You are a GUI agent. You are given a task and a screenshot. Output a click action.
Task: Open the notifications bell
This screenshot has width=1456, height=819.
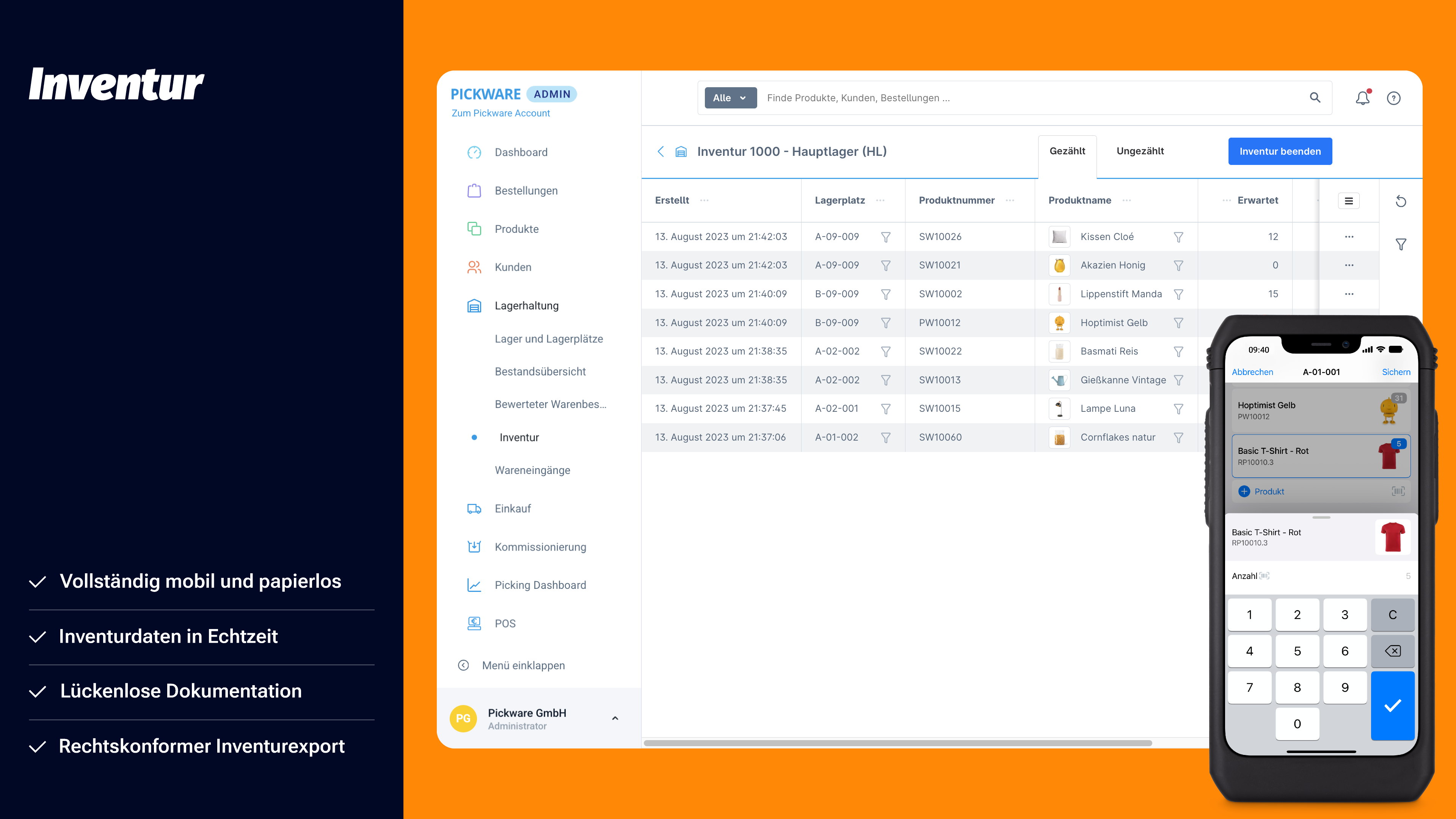coord(1363,98)
